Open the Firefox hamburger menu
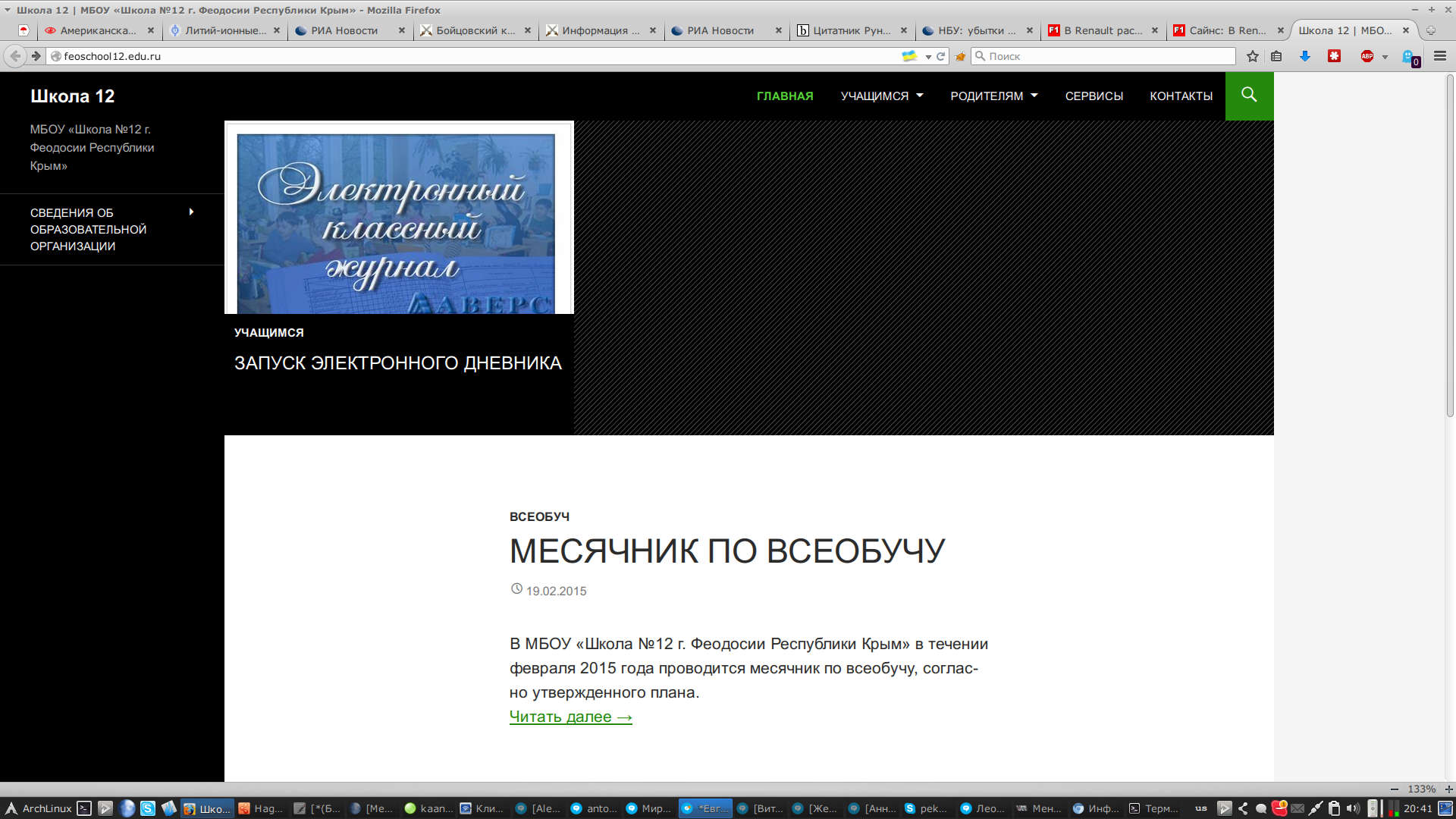This screenshot has height=819, width=1456. click(x=1440, y=56)
